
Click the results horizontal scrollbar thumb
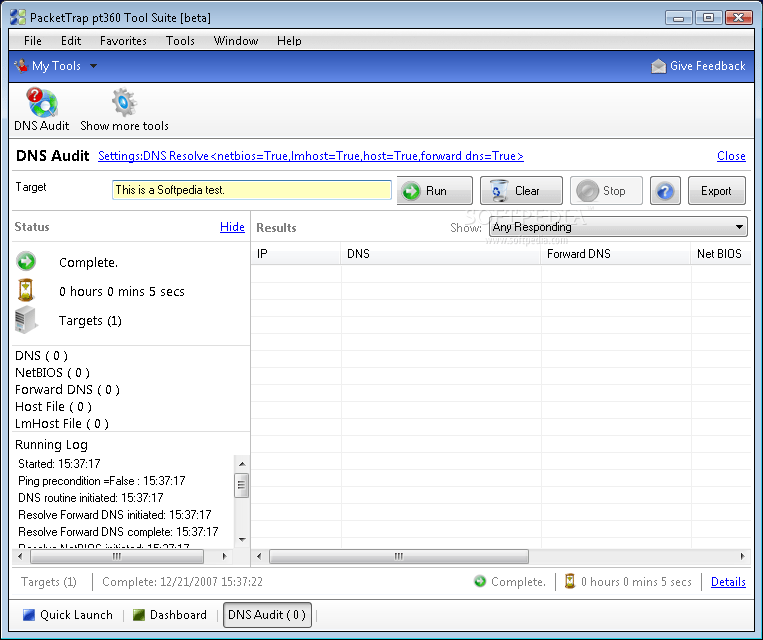point(399,556)
